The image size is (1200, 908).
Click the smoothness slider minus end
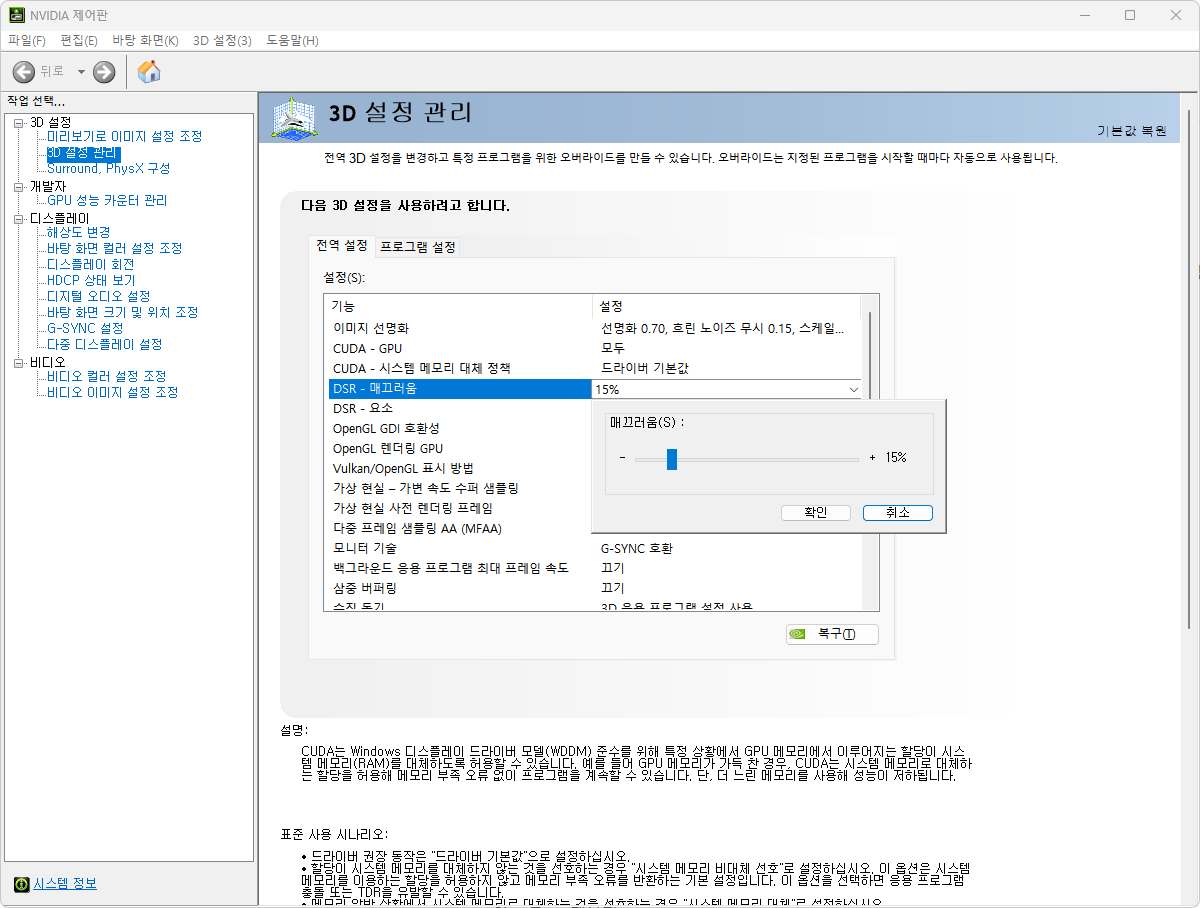(x=622, y=458)
